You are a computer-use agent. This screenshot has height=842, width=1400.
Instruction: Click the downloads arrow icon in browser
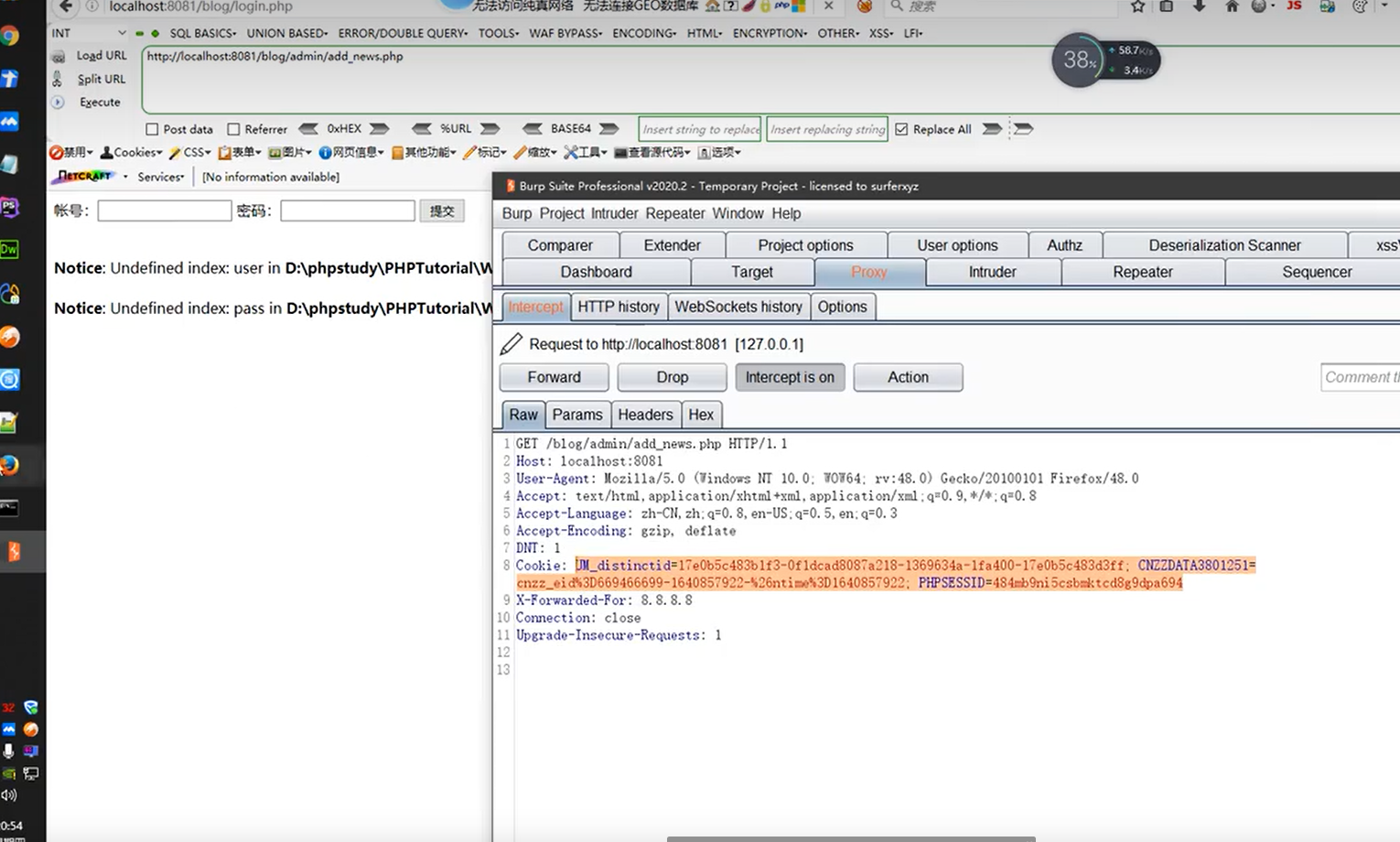pos(1200,6)
